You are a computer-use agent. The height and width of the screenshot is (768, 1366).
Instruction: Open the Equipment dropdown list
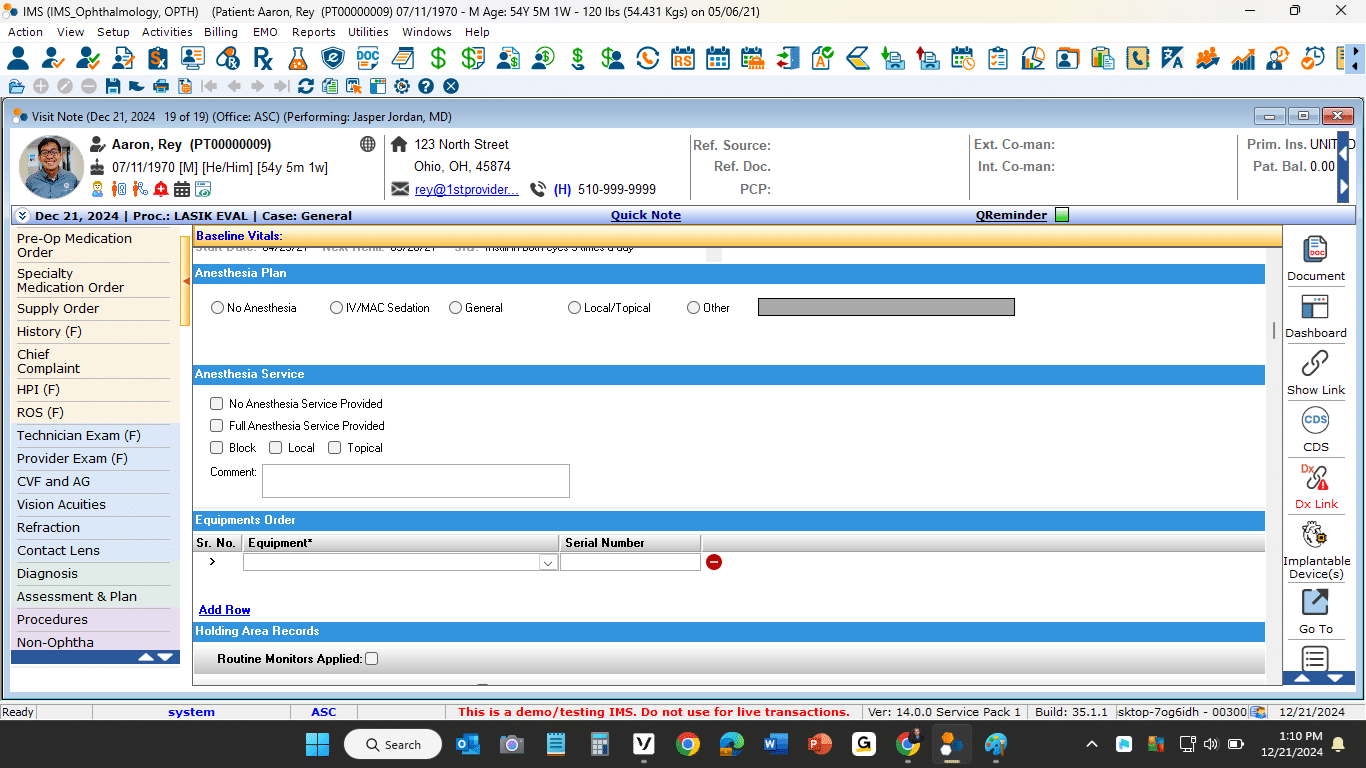click(548, 563)
